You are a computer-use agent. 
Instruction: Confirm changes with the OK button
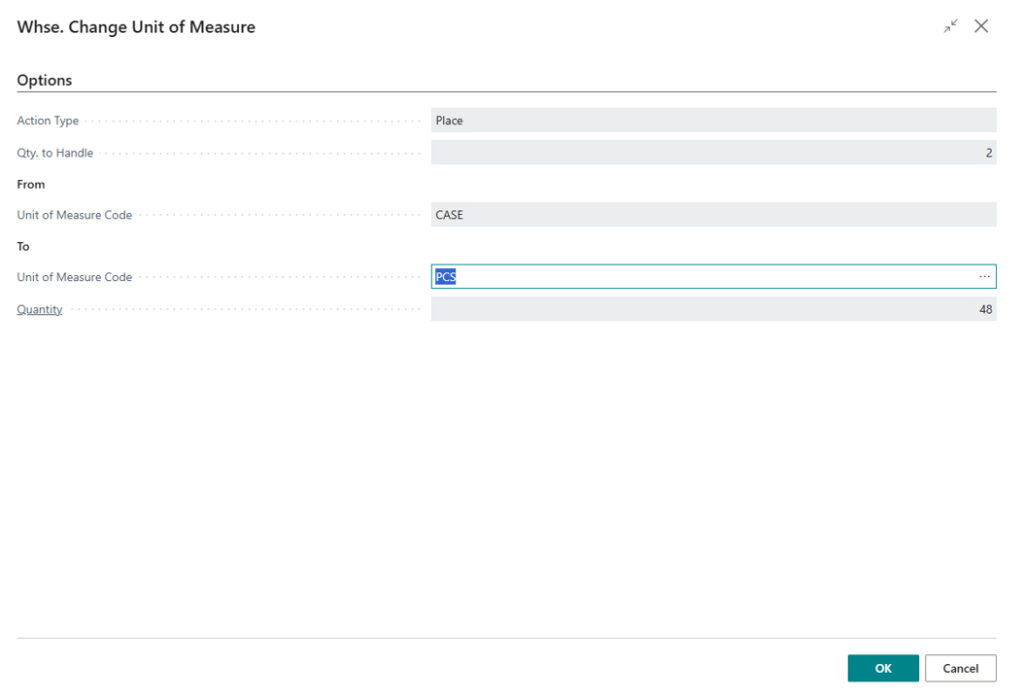click(x=883, y=667)
